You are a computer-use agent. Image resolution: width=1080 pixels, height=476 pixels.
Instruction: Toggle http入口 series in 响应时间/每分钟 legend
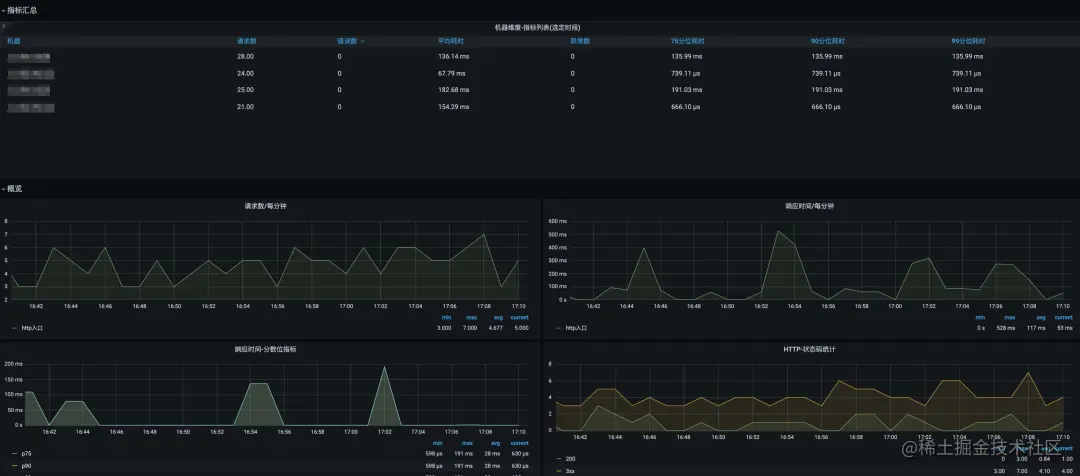(576, 329)
